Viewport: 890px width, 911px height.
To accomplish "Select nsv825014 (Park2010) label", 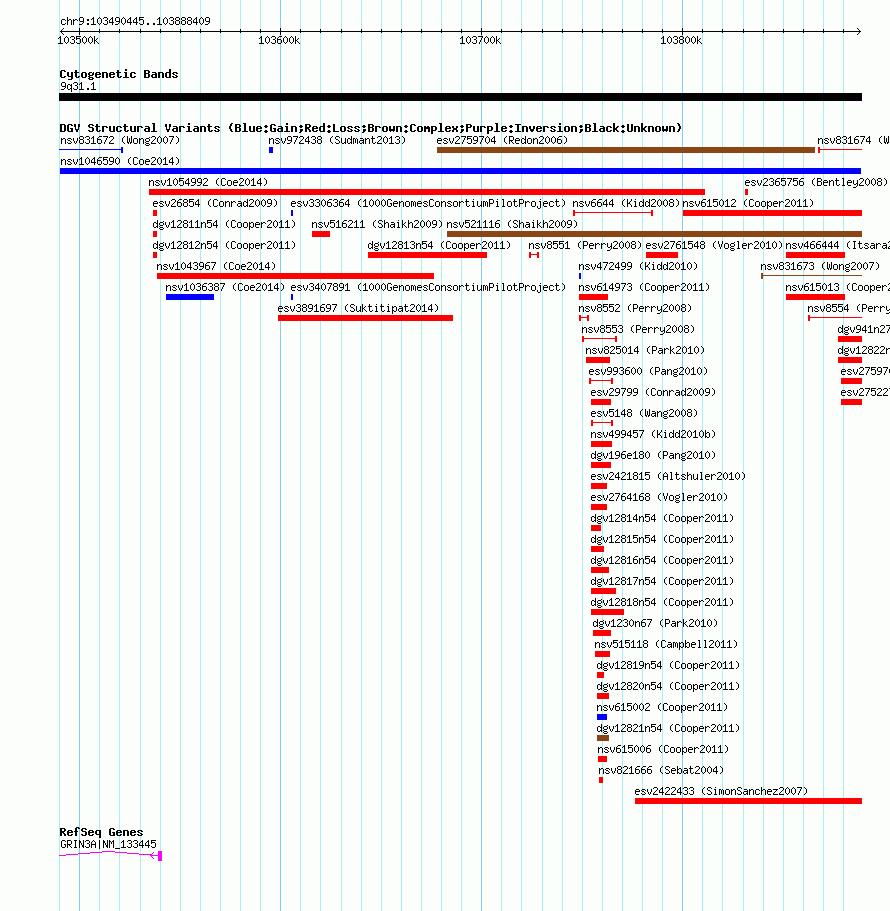I will point(645,350).
